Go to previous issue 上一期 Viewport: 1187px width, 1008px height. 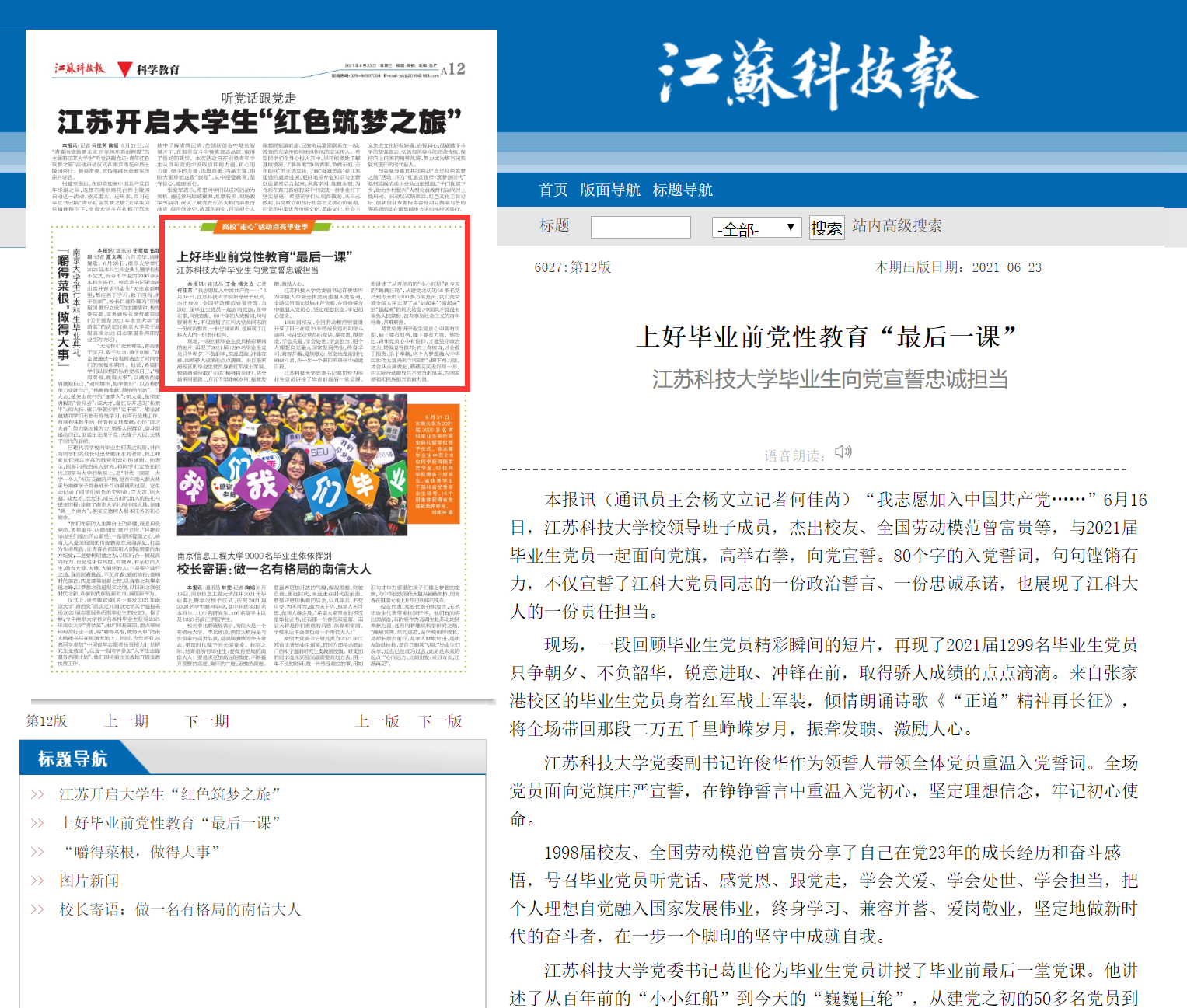pos(127,721)
